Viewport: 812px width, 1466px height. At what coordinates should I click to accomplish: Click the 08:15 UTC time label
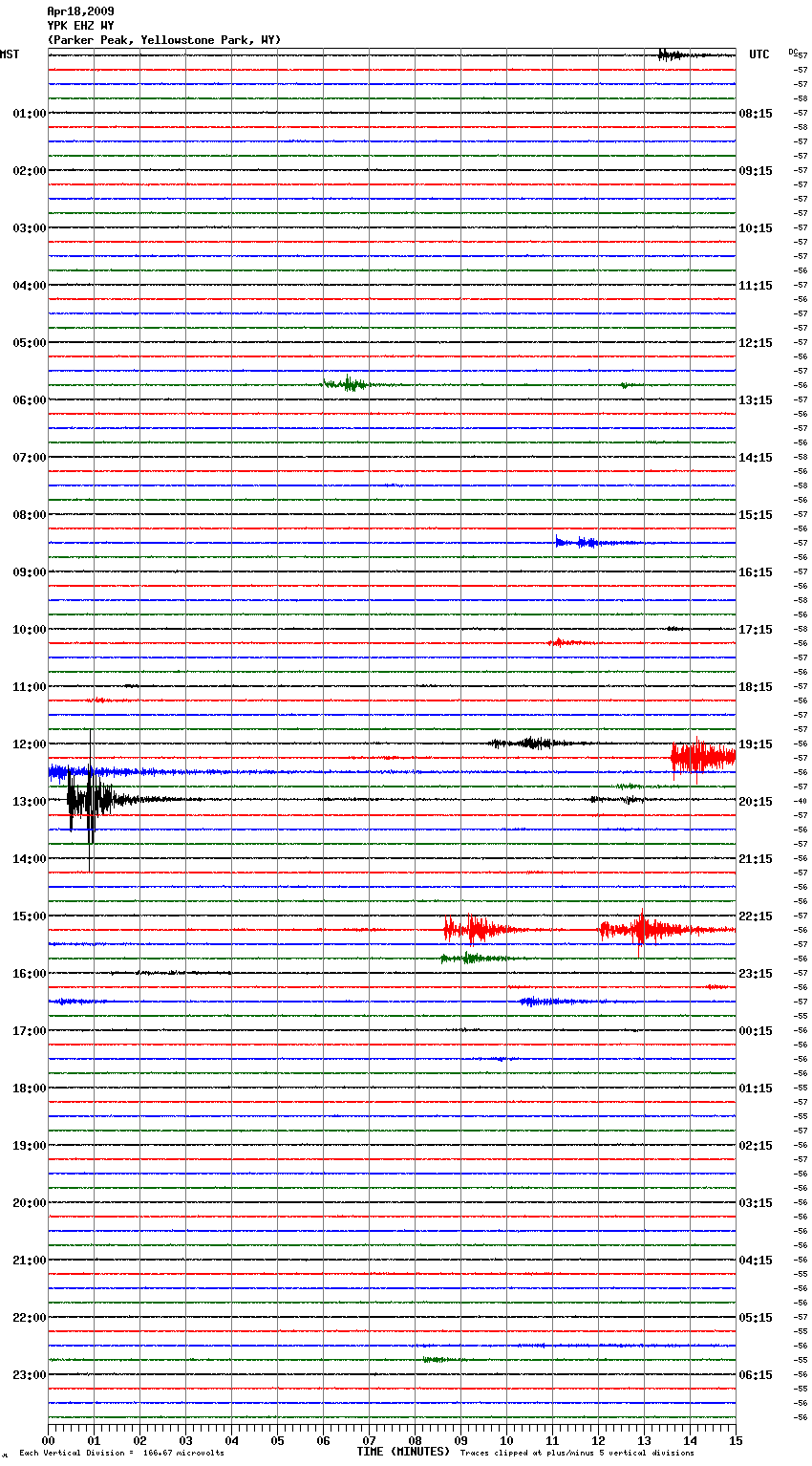[756, 114]
